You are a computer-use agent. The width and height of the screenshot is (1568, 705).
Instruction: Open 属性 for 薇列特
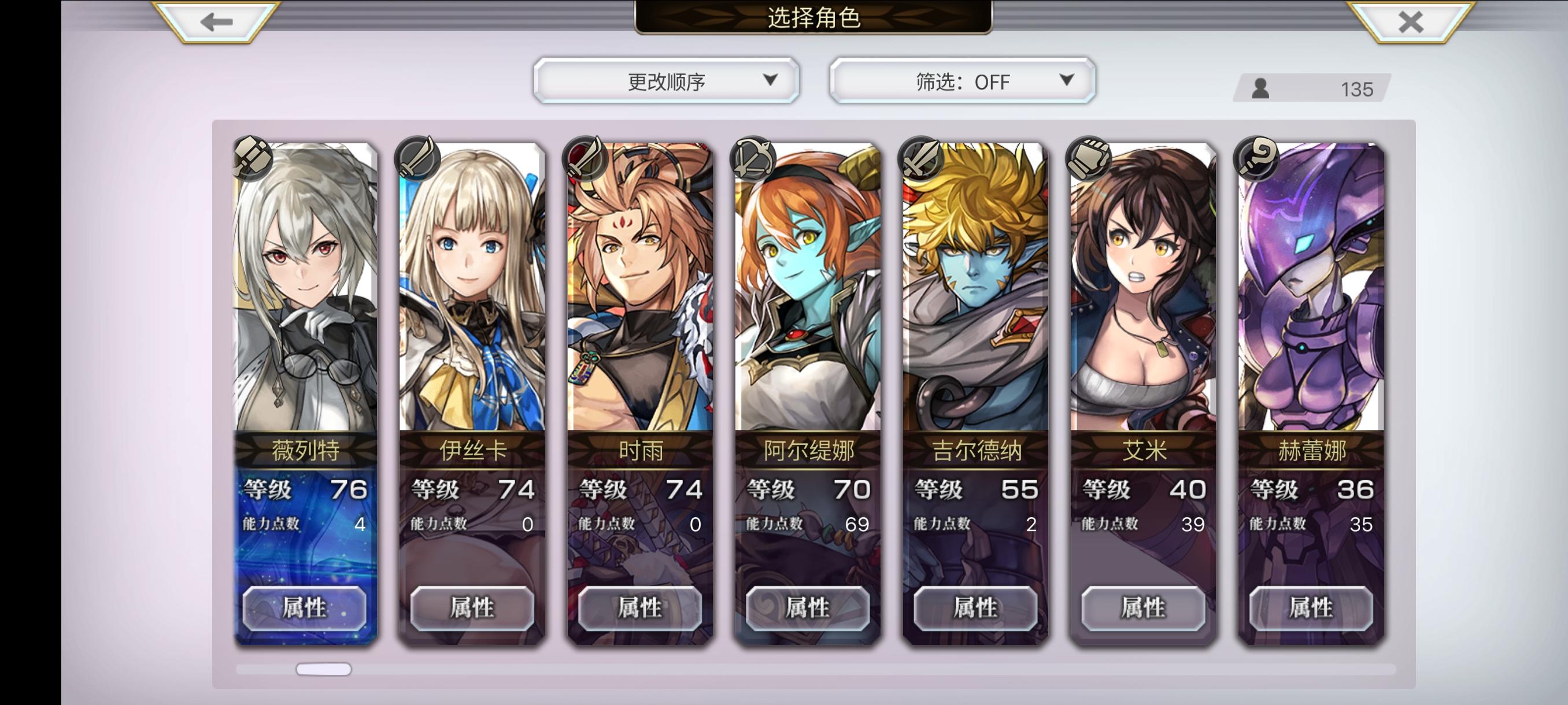[305, 608]
